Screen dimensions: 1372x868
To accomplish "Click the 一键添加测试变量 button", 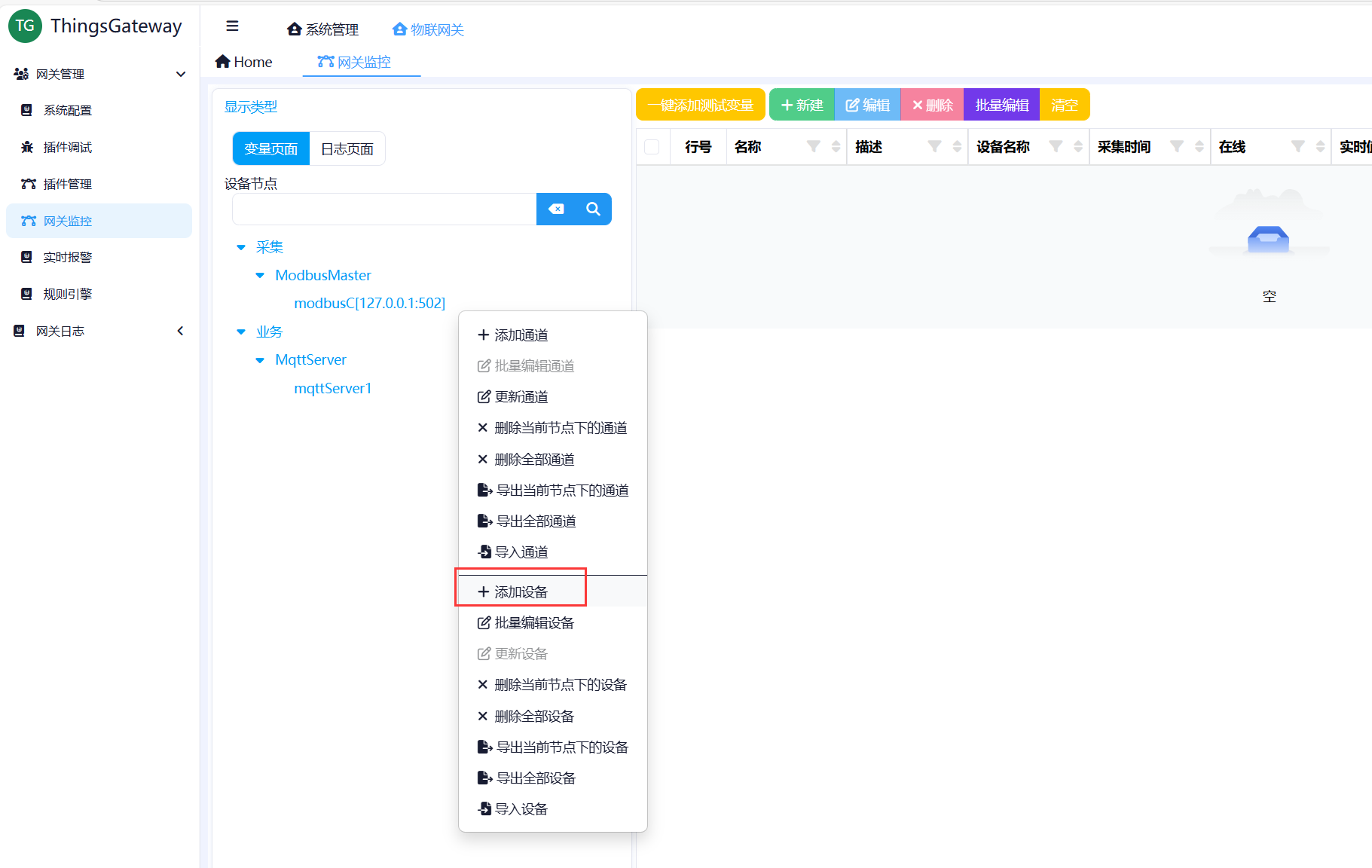I will (x=699, y=104).
